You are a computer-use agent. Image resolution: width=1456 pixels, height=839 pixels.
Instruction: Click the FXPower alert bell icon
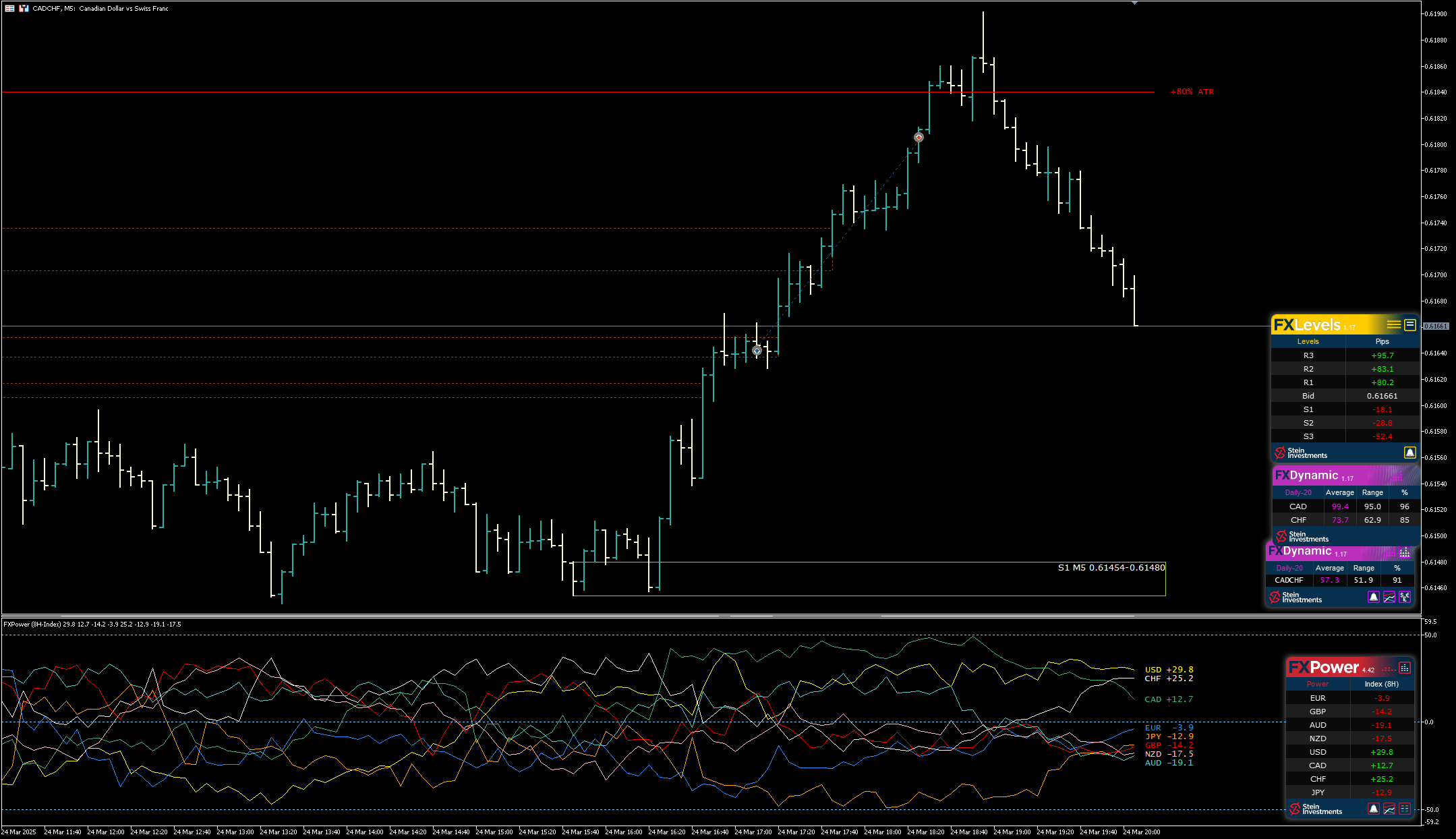[x=1374, y=809]
